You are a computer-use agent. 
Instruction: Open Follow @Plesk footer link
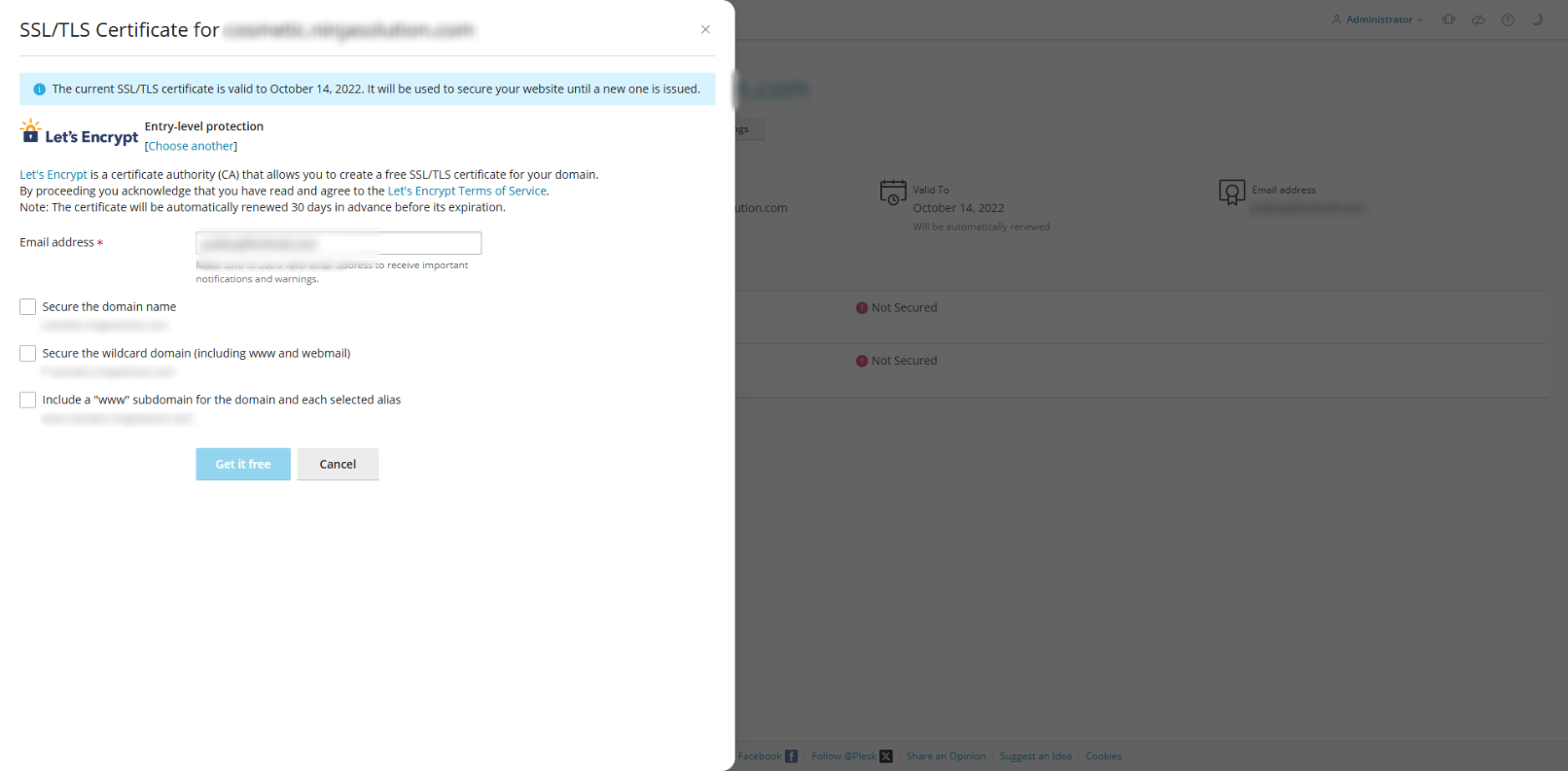852,756
